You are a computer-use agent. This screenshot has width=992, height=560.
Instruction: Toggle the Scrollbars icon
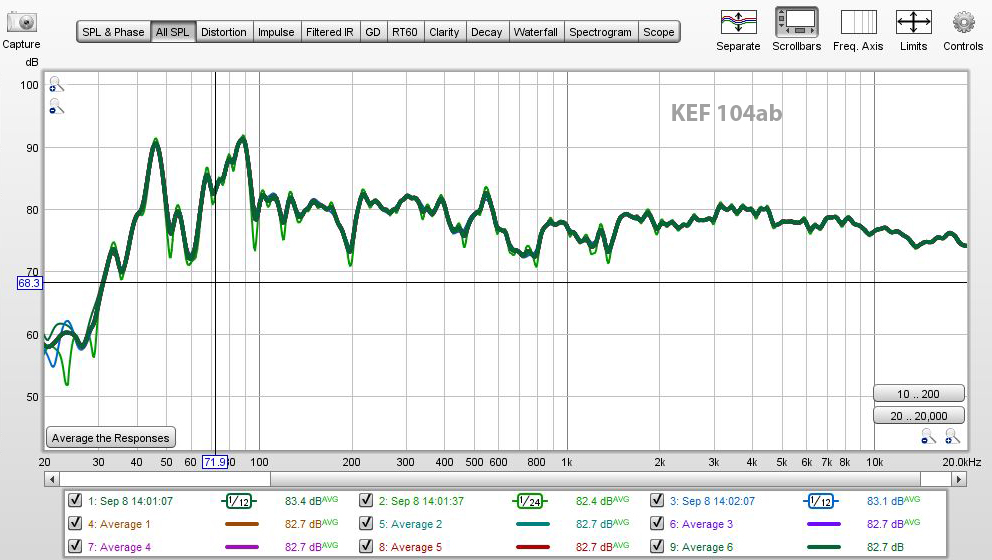[797, 23]
